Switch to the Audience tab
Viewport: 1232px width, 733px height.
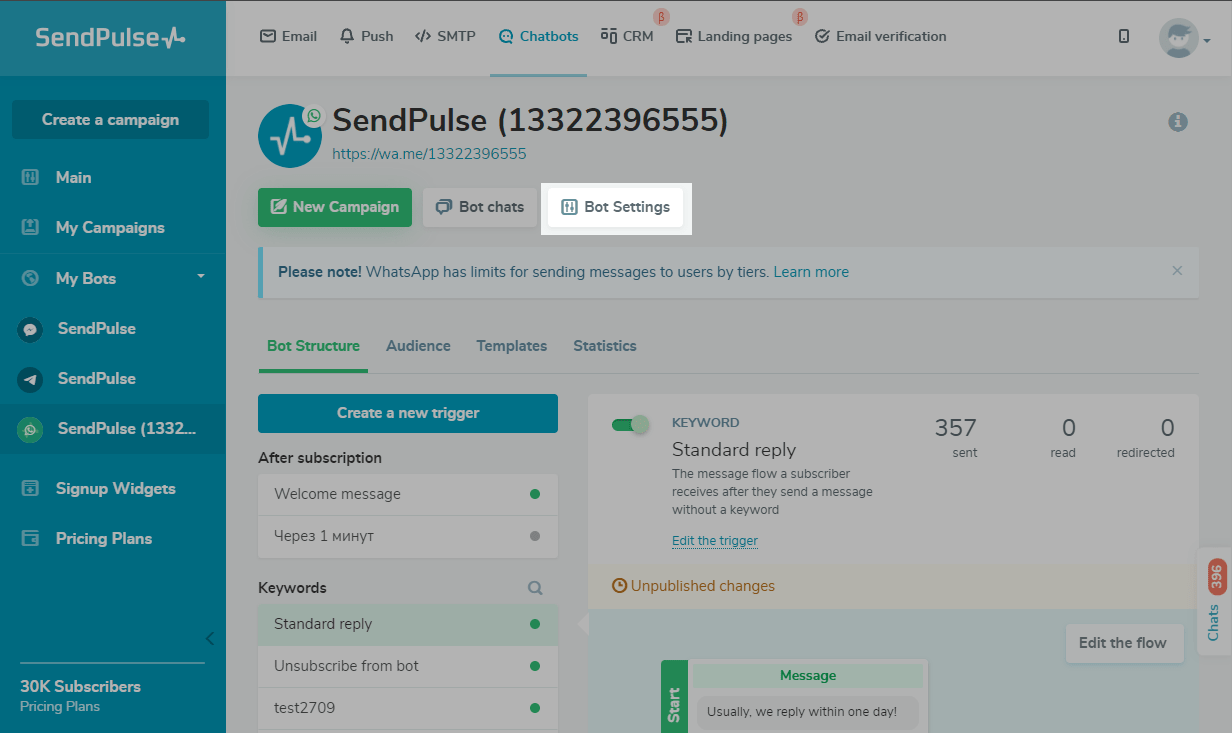click(x=418, y=346)
